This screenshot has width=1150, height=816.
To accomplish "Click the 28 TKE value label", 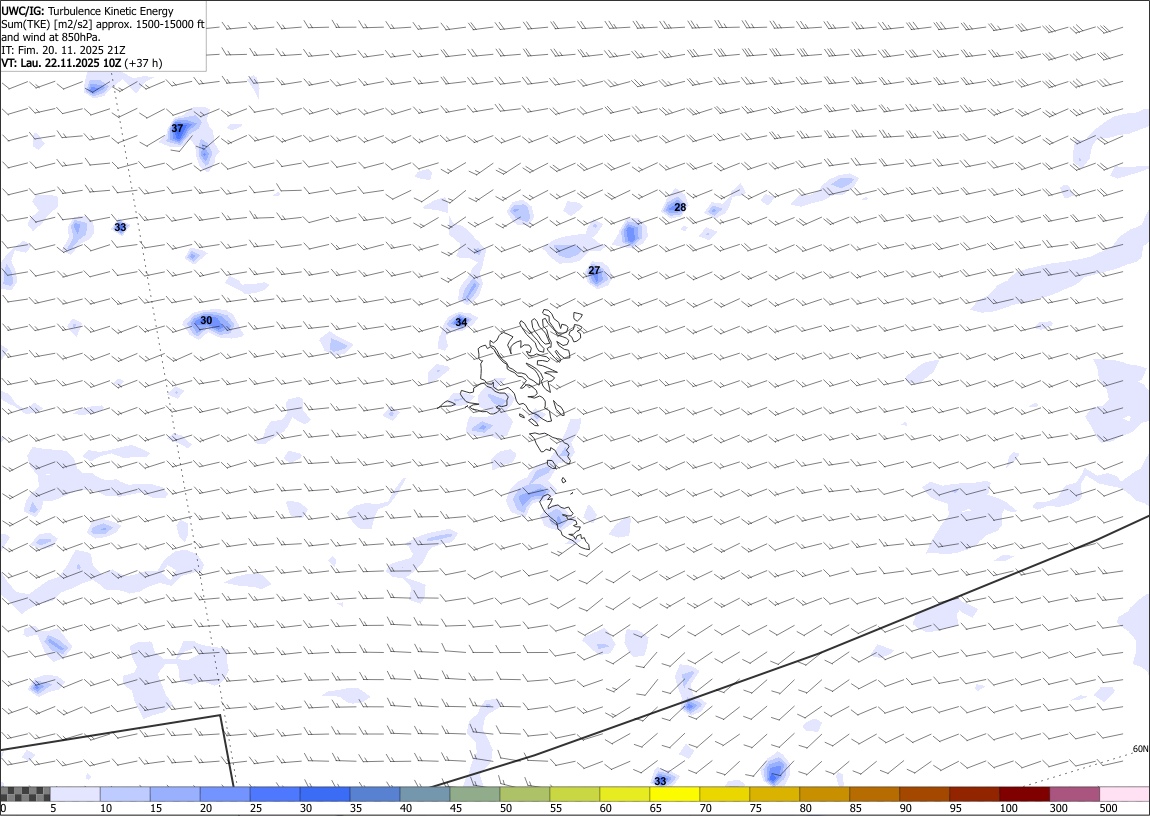I will (680, 207).
